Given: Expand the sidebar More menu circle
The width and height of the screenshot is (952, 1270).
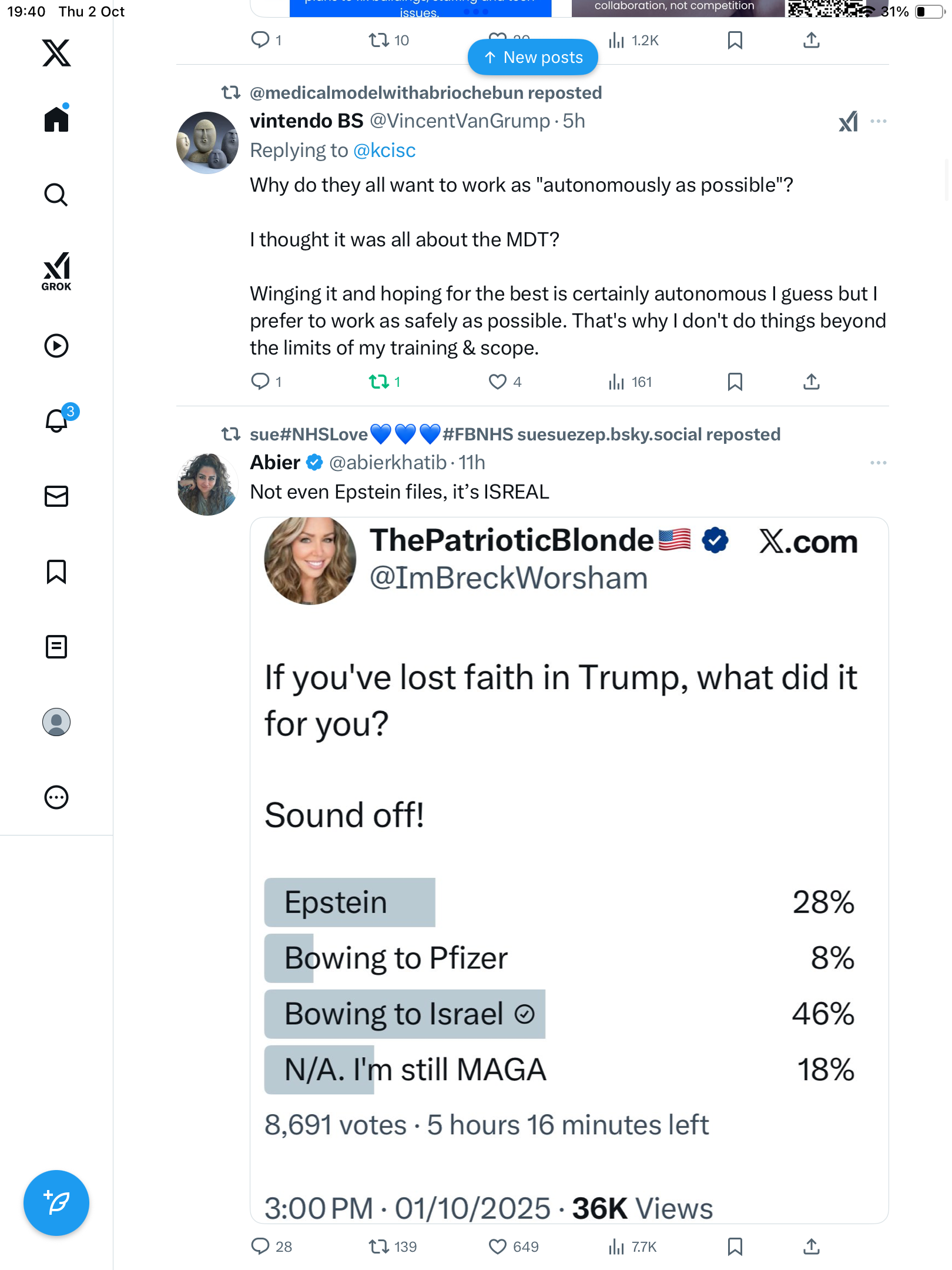Looking at the screenshot, I should click(x=56, y=797).
